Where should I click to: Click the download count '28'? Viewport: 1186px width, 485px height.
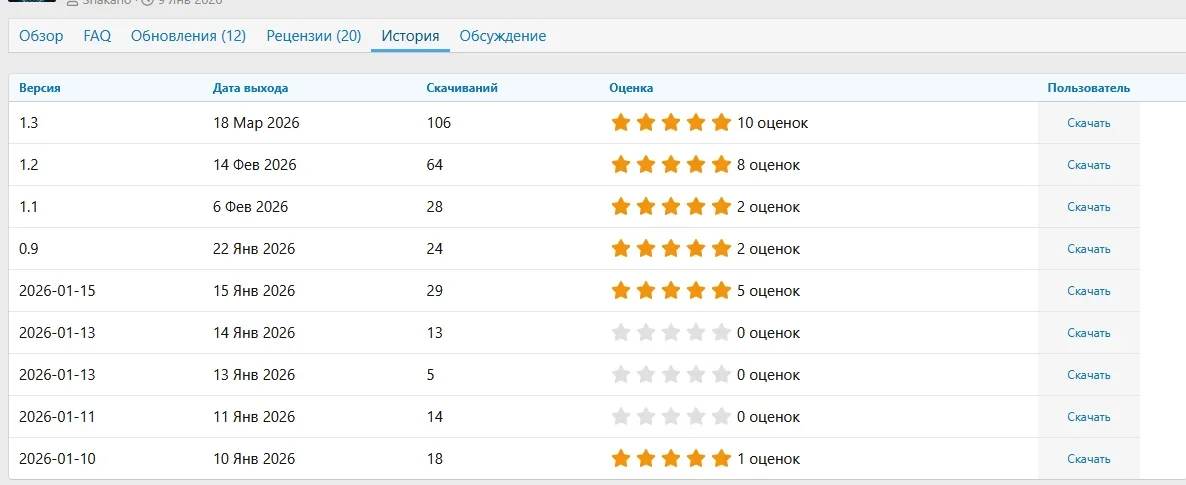pos(435,207)
